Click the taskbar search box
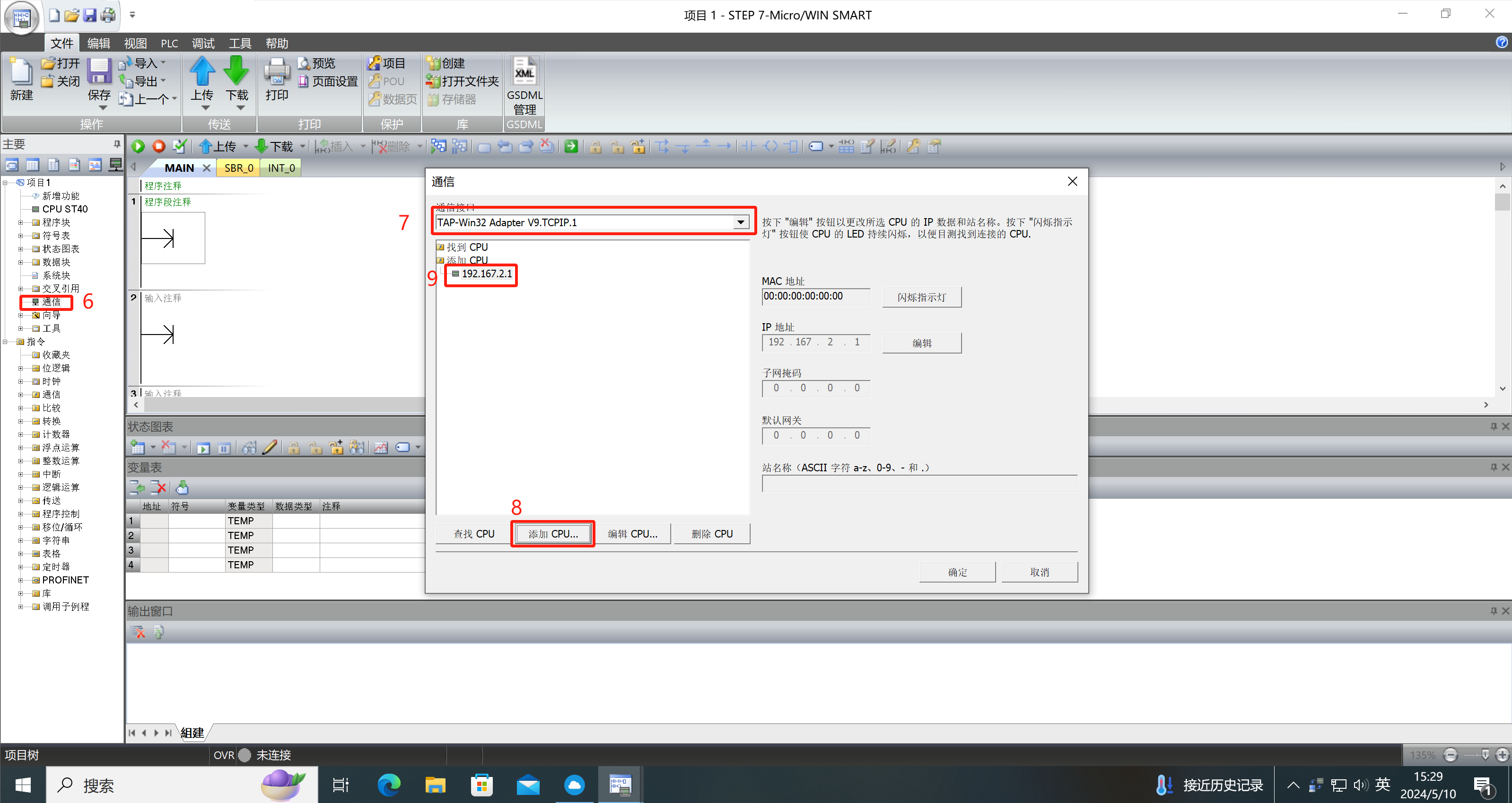The width and height of the screenshot is (1512, 803). 182,785
